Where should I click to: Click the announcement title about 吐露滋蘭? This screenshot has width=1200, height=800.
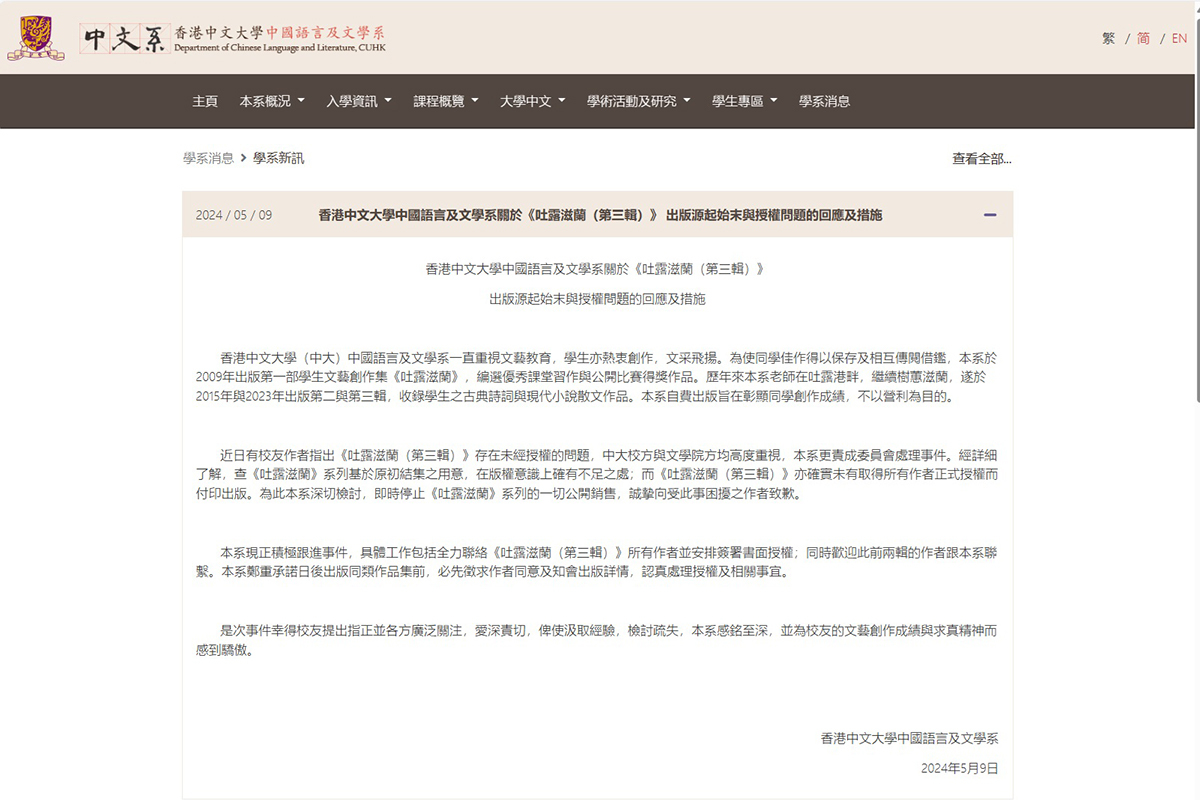600,215
